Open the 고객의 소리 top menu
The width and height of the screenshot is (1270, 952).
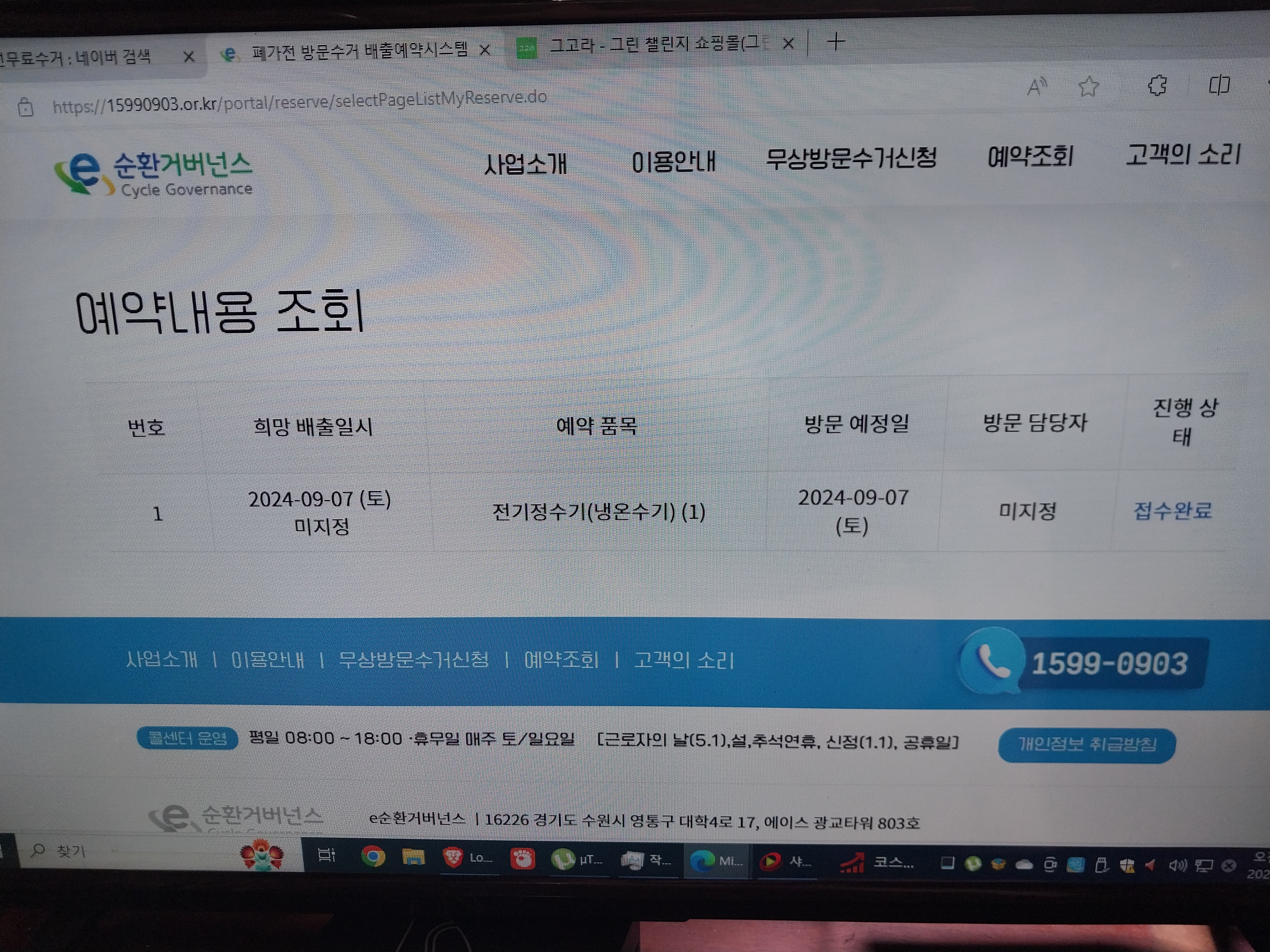pyautogui.click(x=1183, y=155)
